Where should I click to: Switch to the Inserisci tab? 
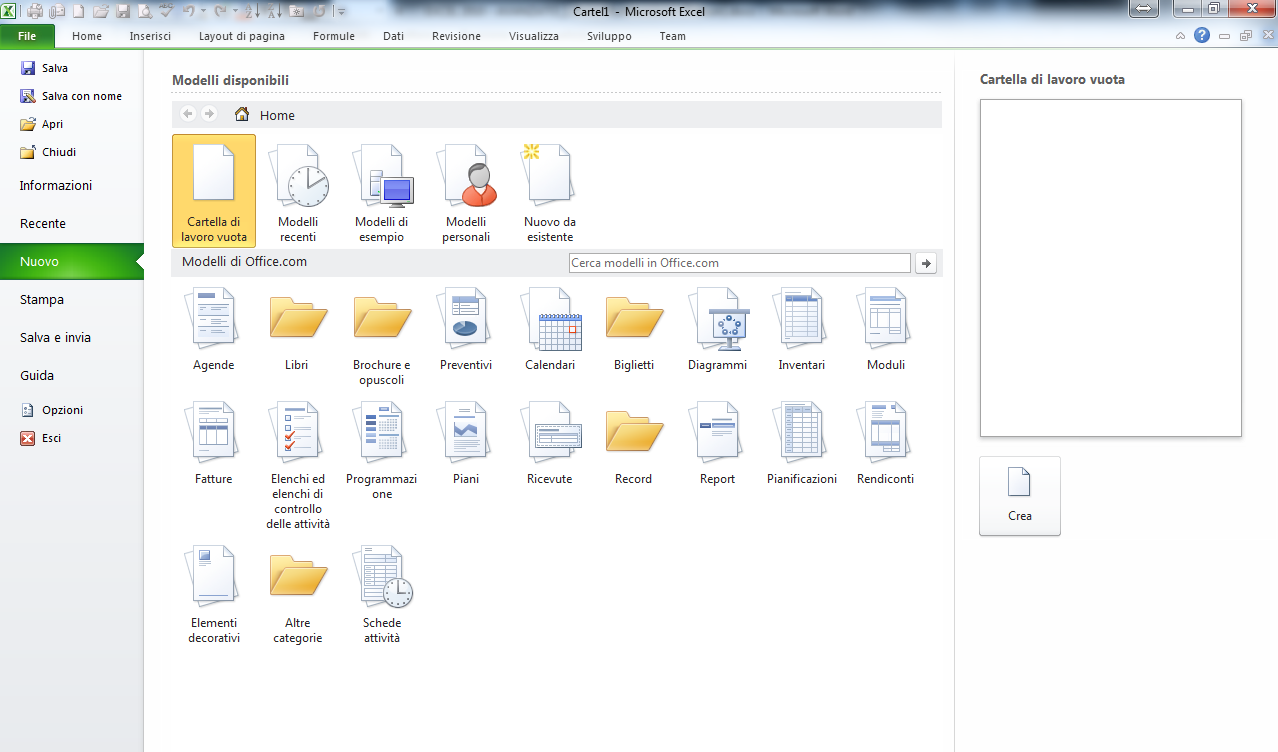(150, 36)
